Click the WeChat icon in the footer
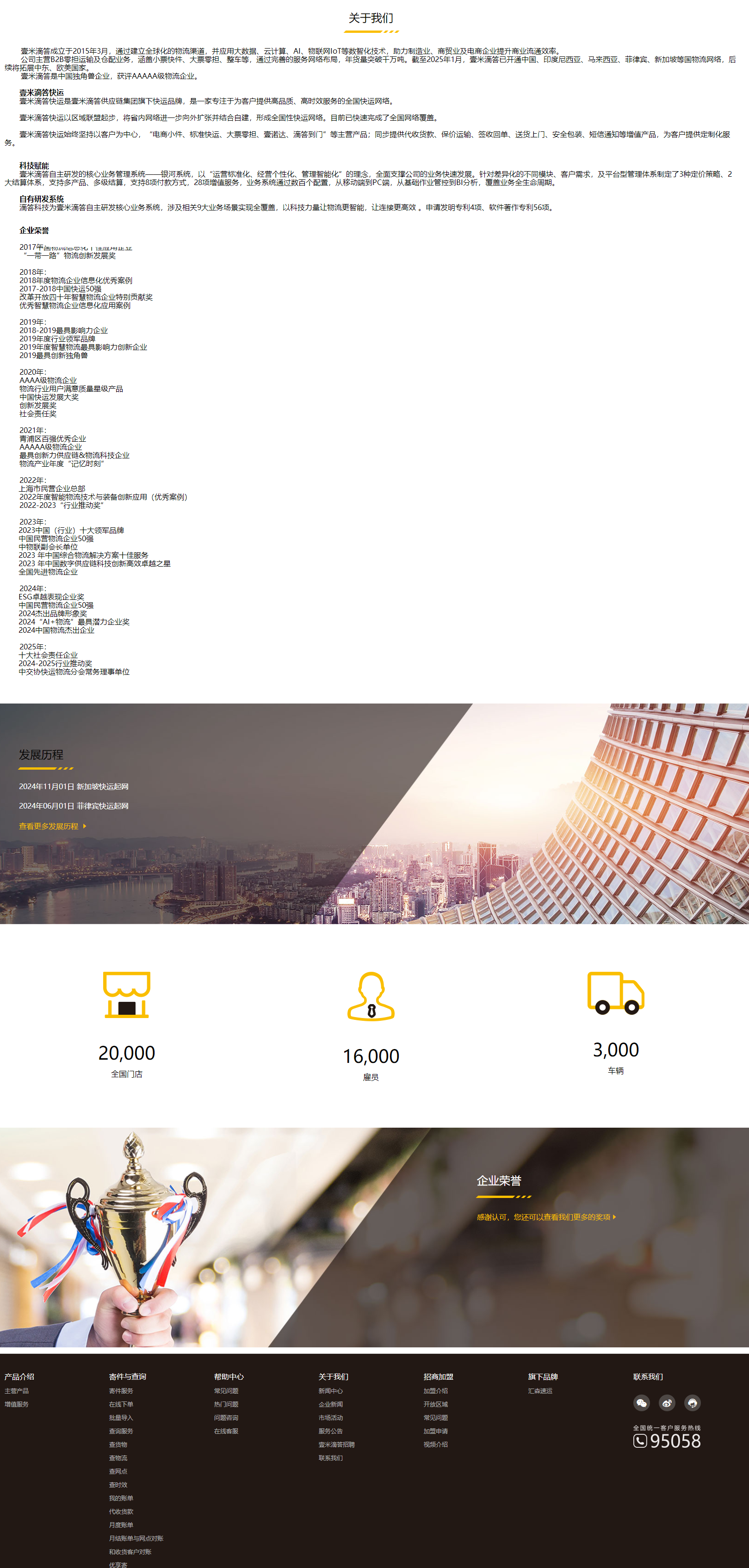Viewport: 749px width, 1568px height. pyautogui.click(x=641, y=1402)
